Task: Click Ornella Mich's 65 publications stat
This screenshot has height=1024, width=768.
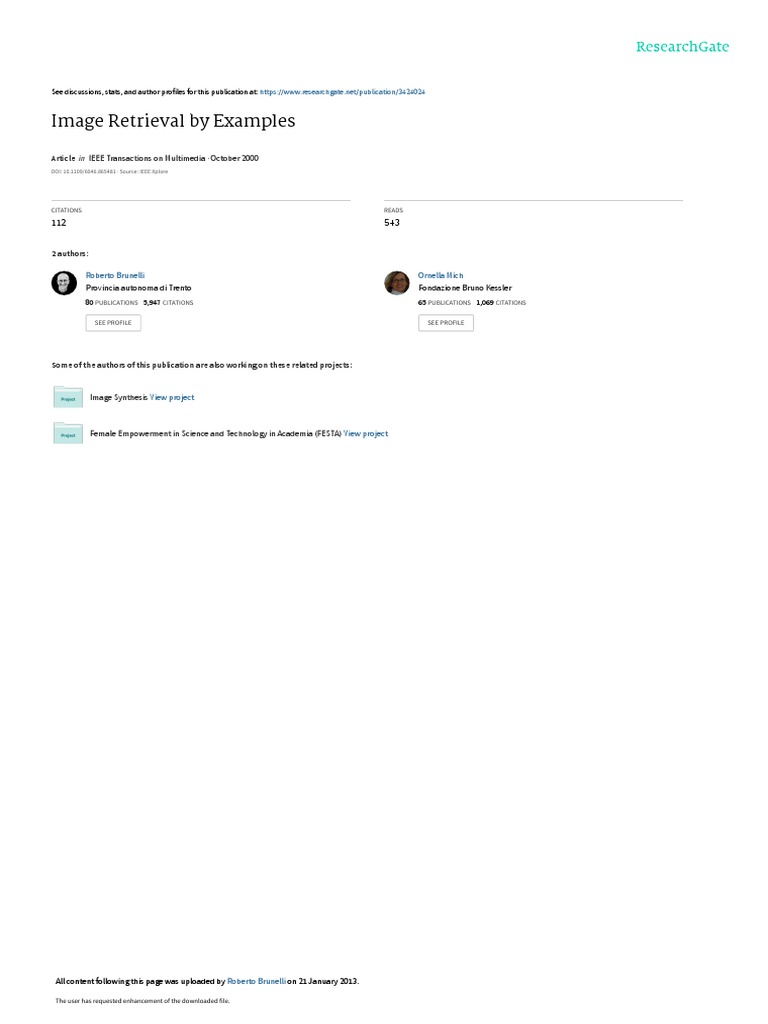Action: point(444,303)
